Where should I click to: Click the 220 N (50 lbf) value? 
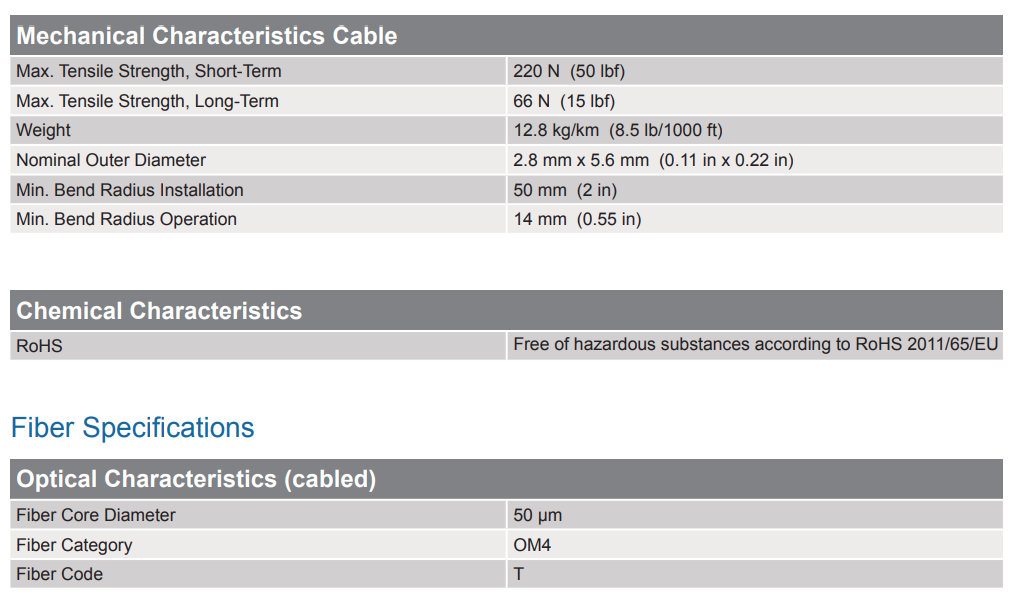[x=569, y=71]
